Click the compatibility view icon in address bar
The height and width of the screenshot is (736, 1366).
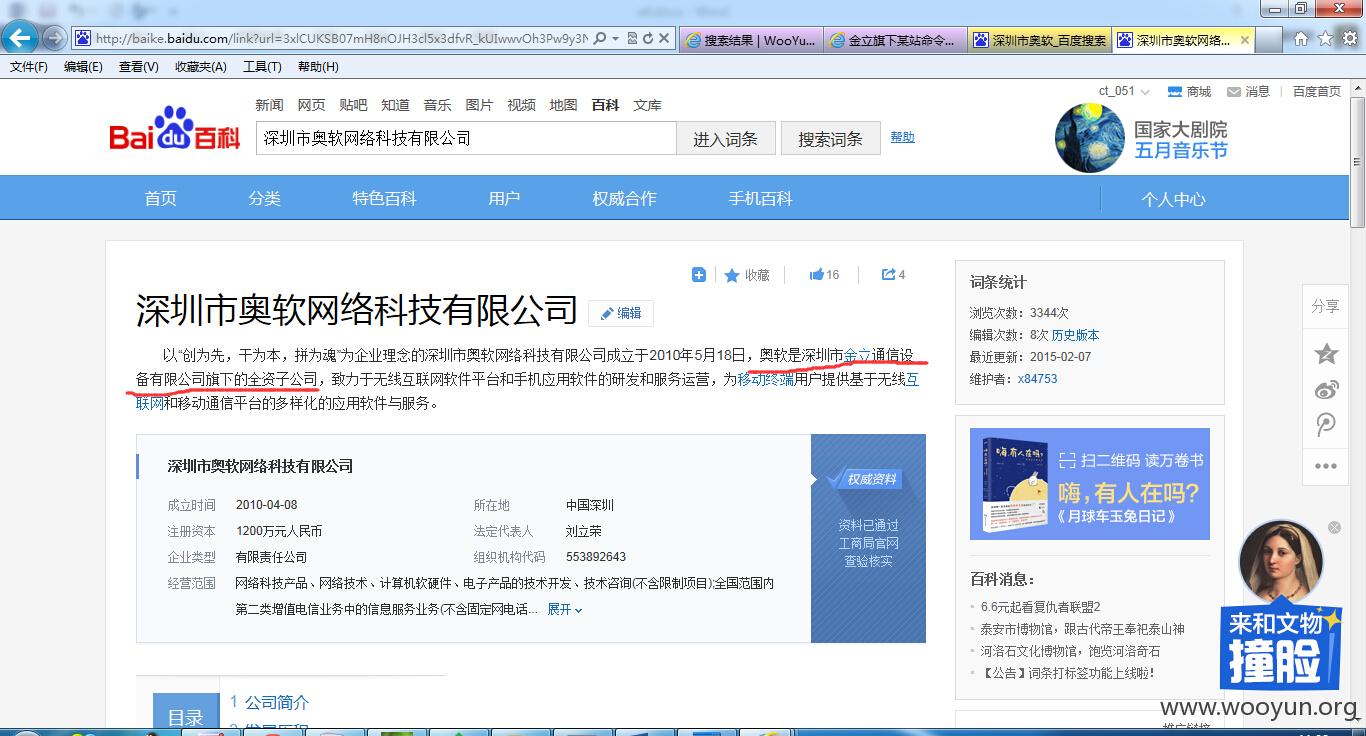point(631,39)
